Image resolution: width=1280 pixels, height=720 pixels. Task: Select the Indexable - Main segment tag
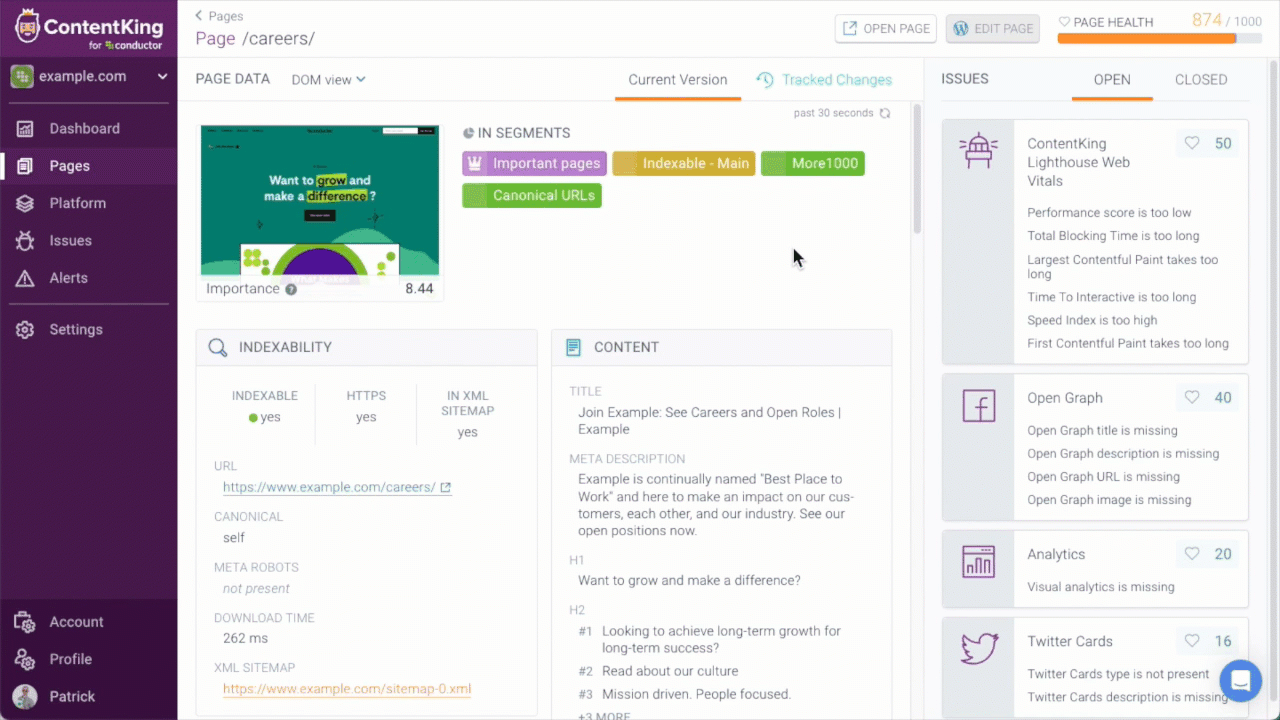point(684,163)
